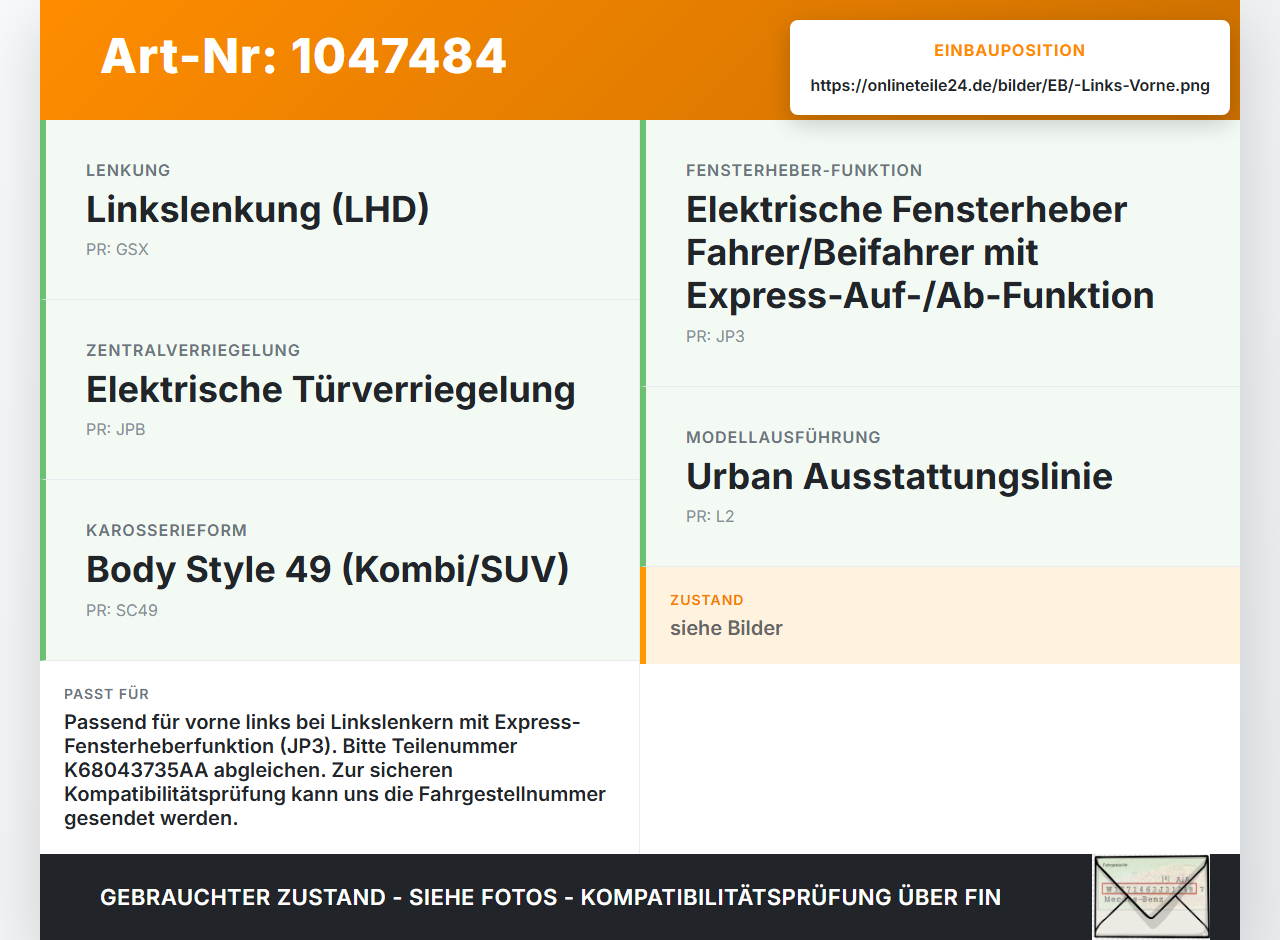This screenshot has height=940, width=1280.
Task: Click the 'KAROSSERIEFORM' category label
Action: pyautogui.click(x=166, y=531)
